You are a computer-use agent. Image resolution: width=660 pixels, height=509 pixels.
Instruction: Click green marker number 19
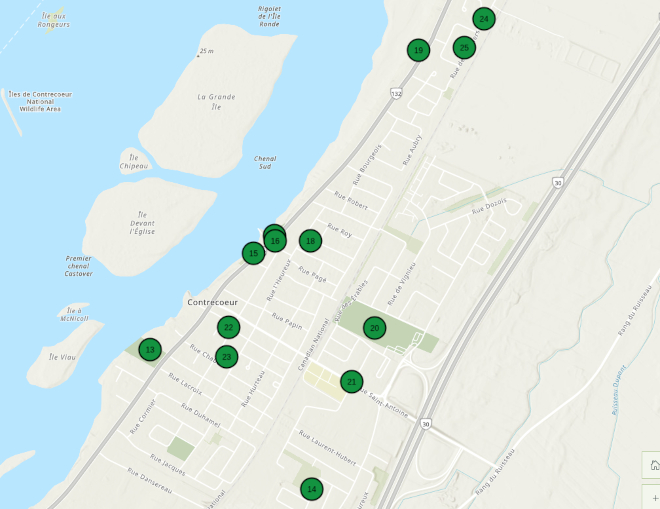[418, 50]
